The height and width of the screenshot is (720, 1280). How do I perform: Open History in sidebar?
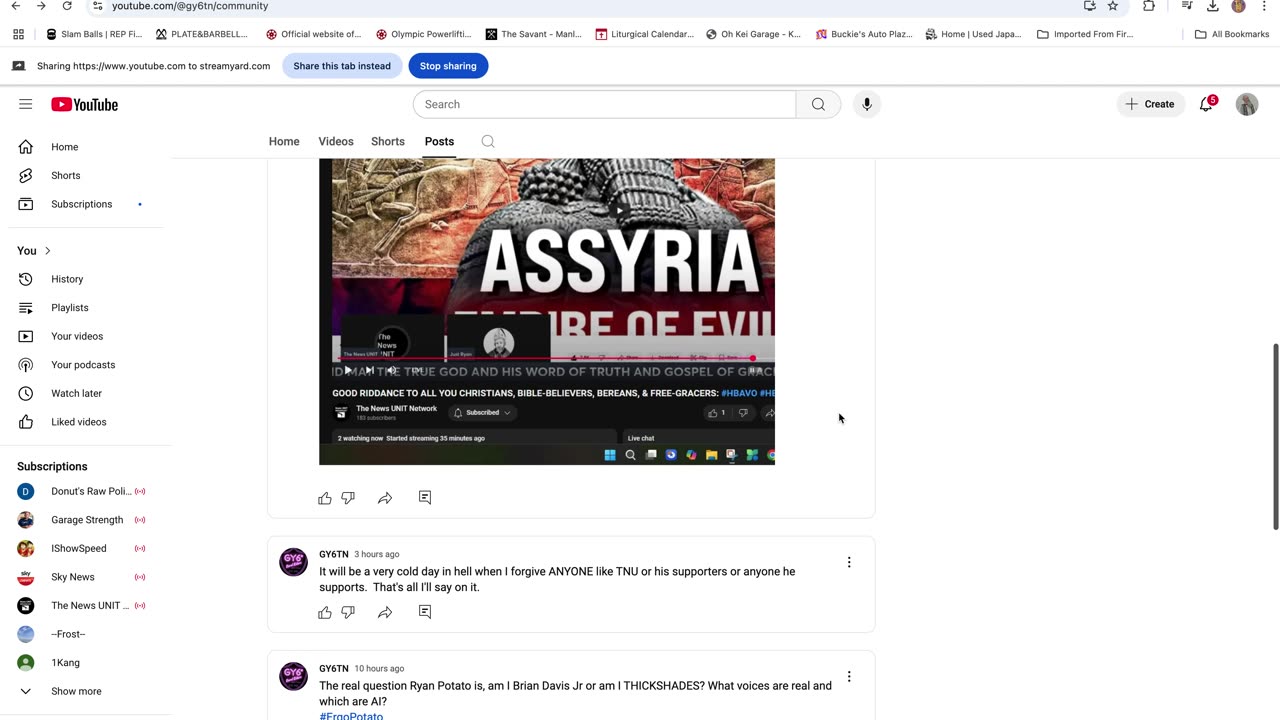86,279
